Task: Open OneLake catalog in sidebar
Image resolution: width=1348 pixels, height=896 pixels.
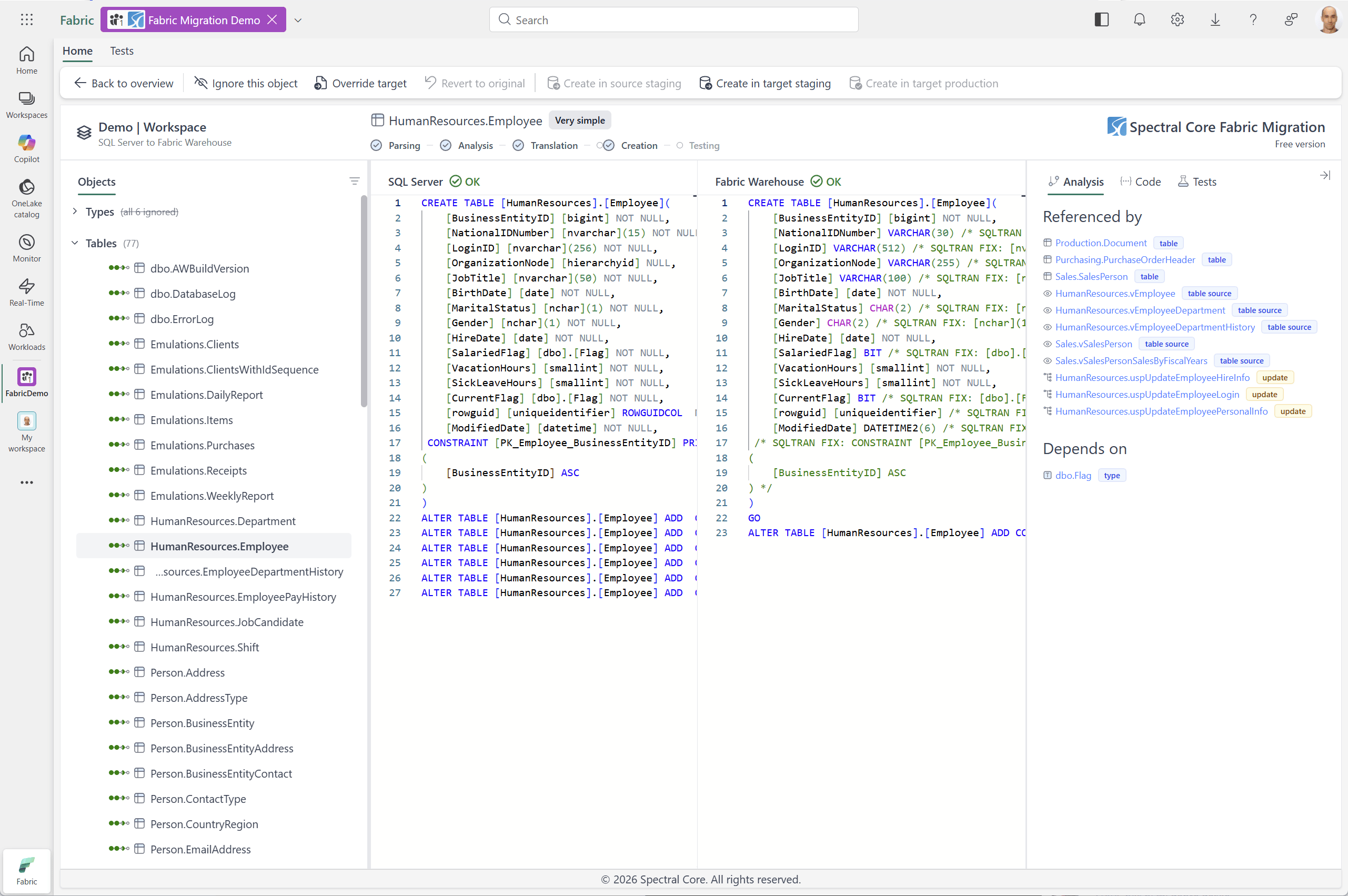Action: pos(27,198)
